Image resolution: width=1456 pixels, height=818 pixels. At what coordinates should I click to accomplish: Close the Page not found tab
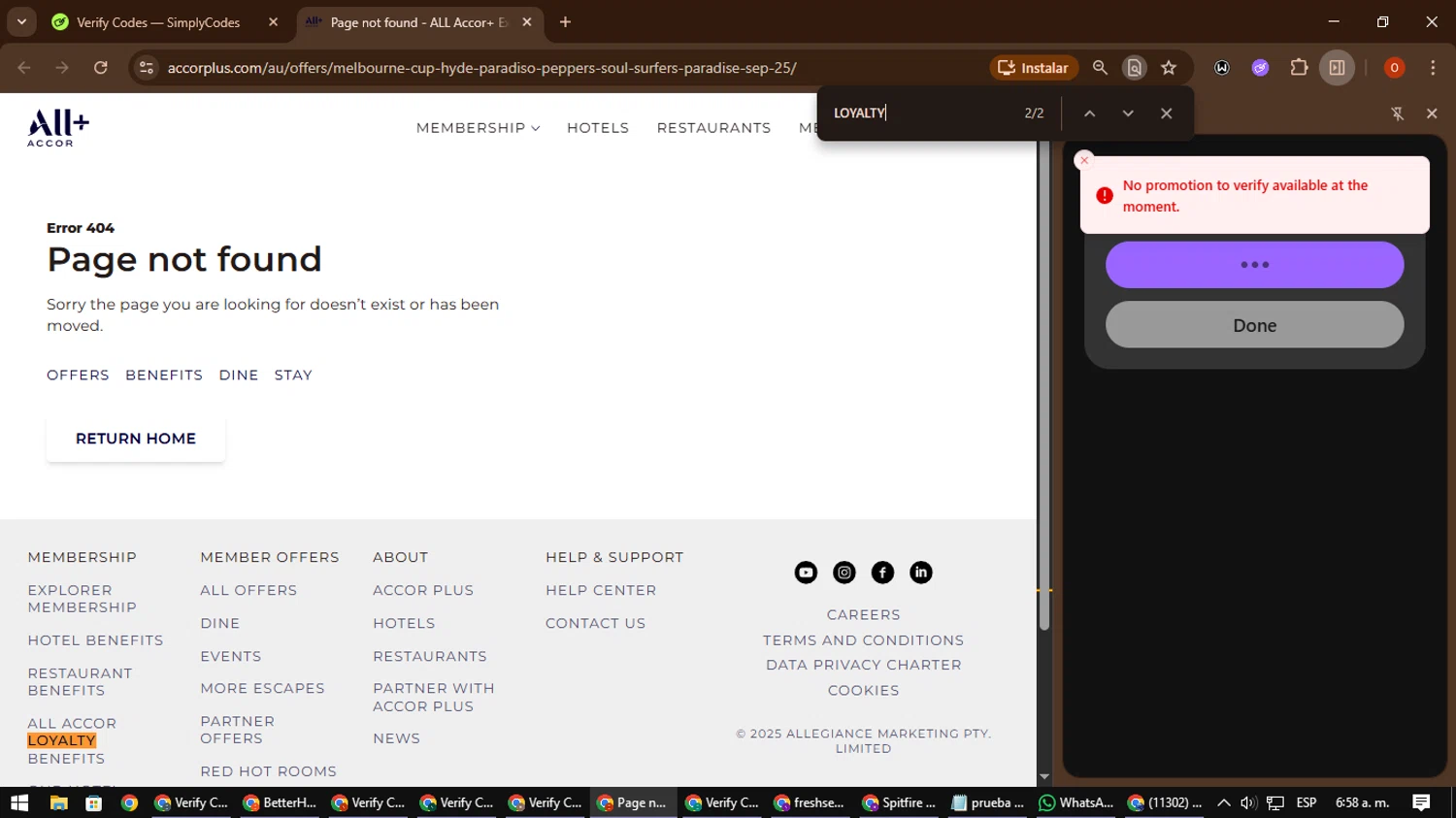pos(527,22)
